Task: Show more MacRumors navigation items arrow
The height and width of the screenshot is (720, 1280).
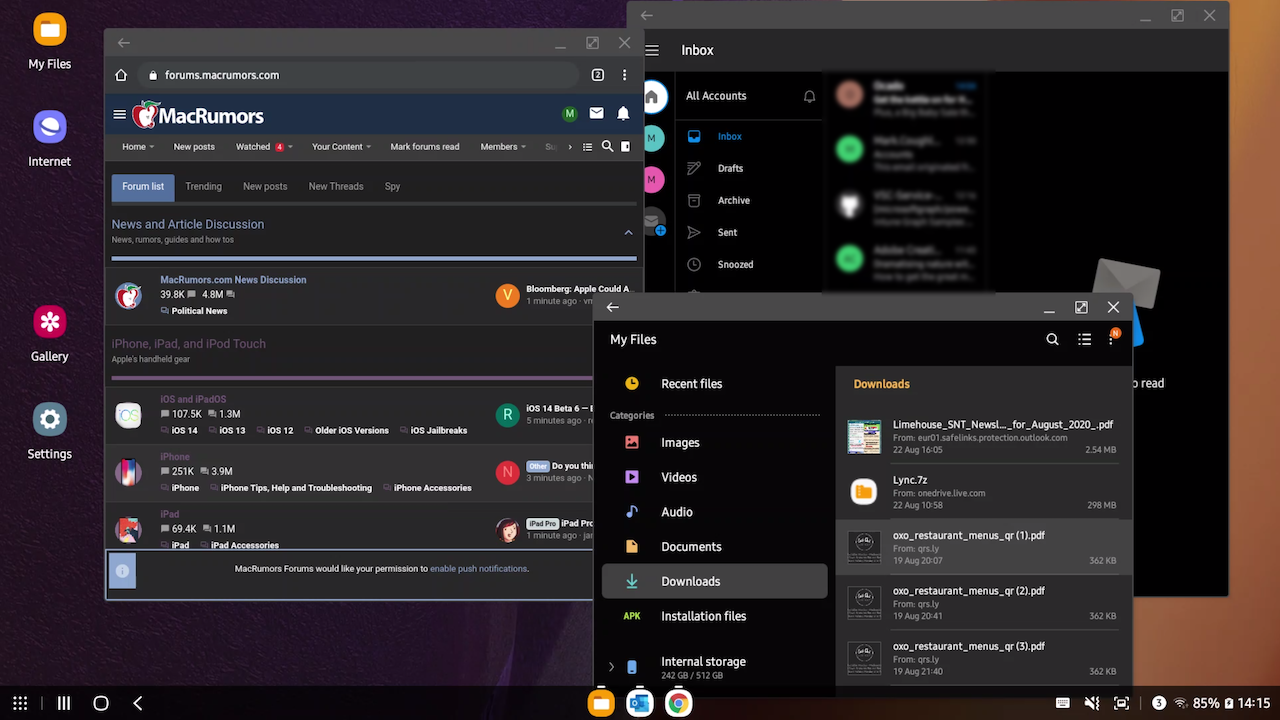Action: tap(568, 147)
